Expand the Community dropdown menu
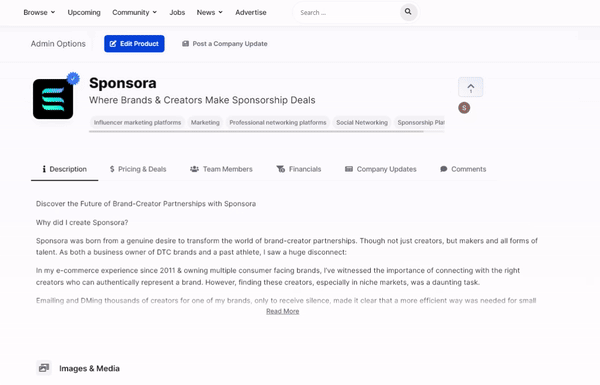 point(134,12)
